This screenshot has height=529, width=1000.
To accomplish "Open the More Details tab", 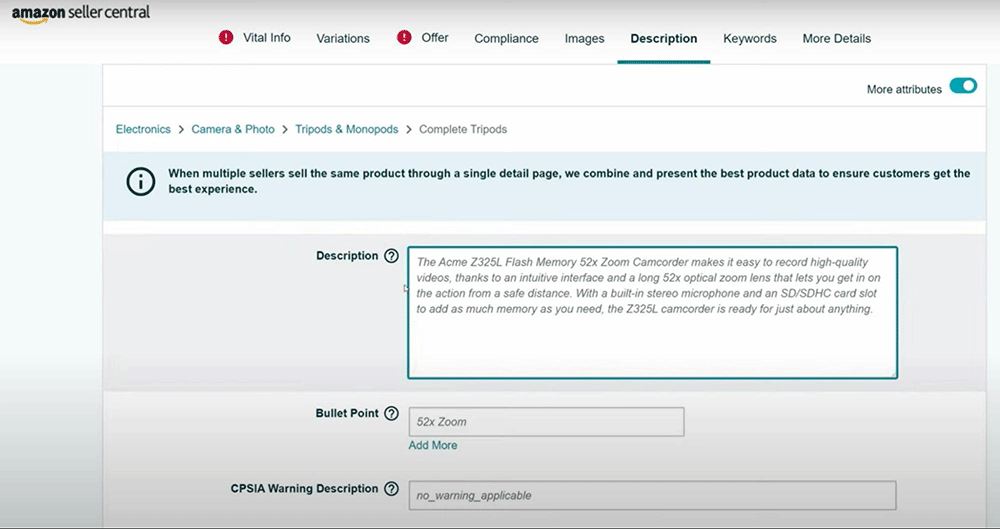I will tap(836, 39).
